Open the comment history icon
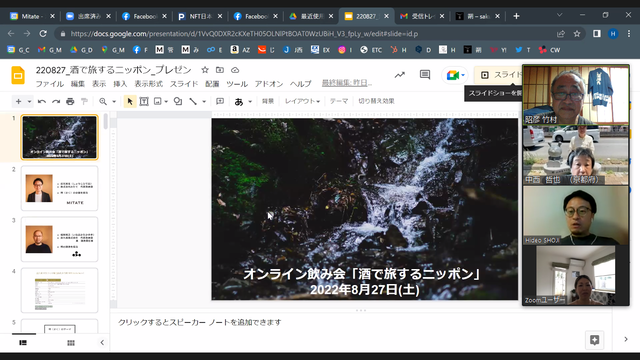The height and width of the screenshot is (360, 640). [x=425, y=75]
